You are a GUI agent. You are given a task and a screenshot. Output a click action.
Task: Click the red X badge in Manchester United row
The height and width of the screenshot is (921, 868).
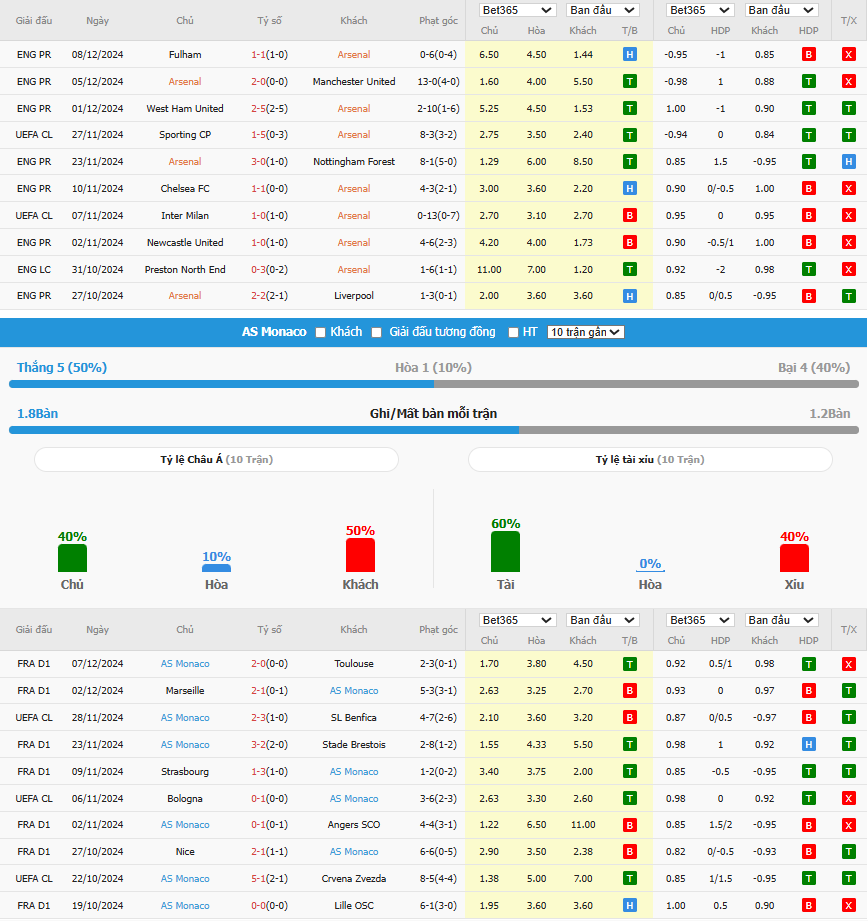pos(849,82)
